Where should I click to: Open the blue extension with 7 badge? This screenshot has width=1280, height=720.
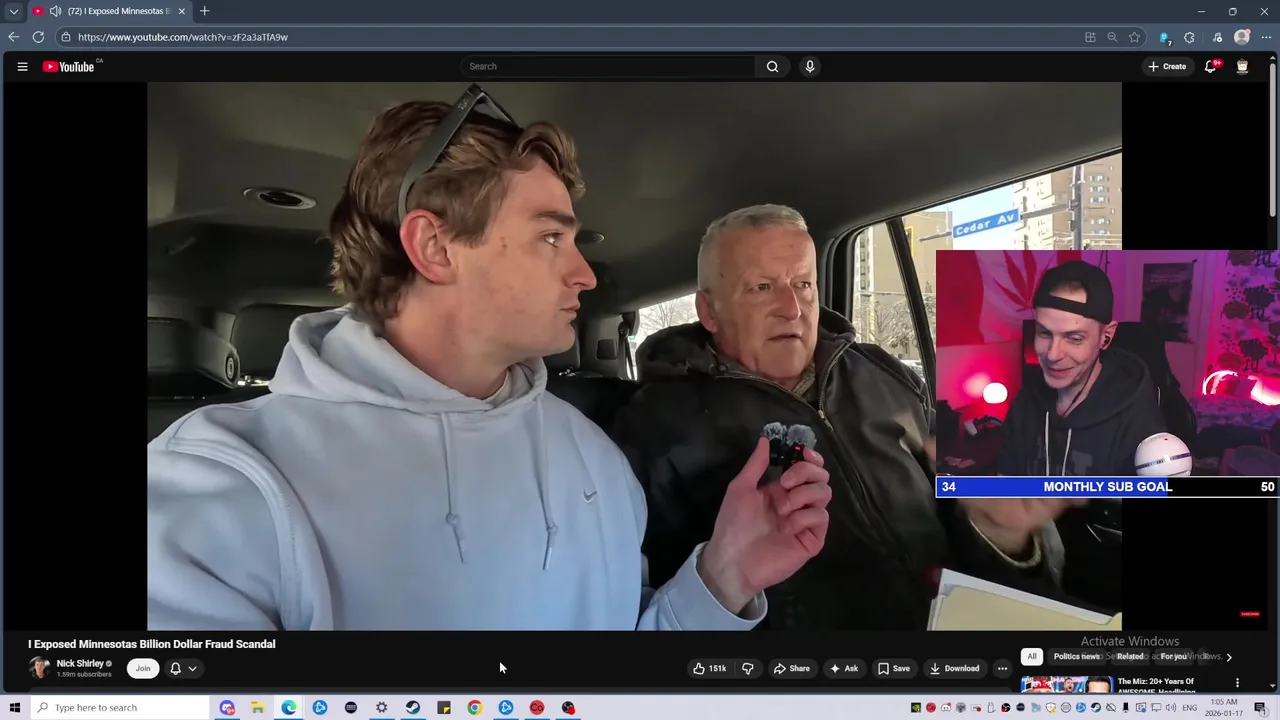tap(1164, 37)
